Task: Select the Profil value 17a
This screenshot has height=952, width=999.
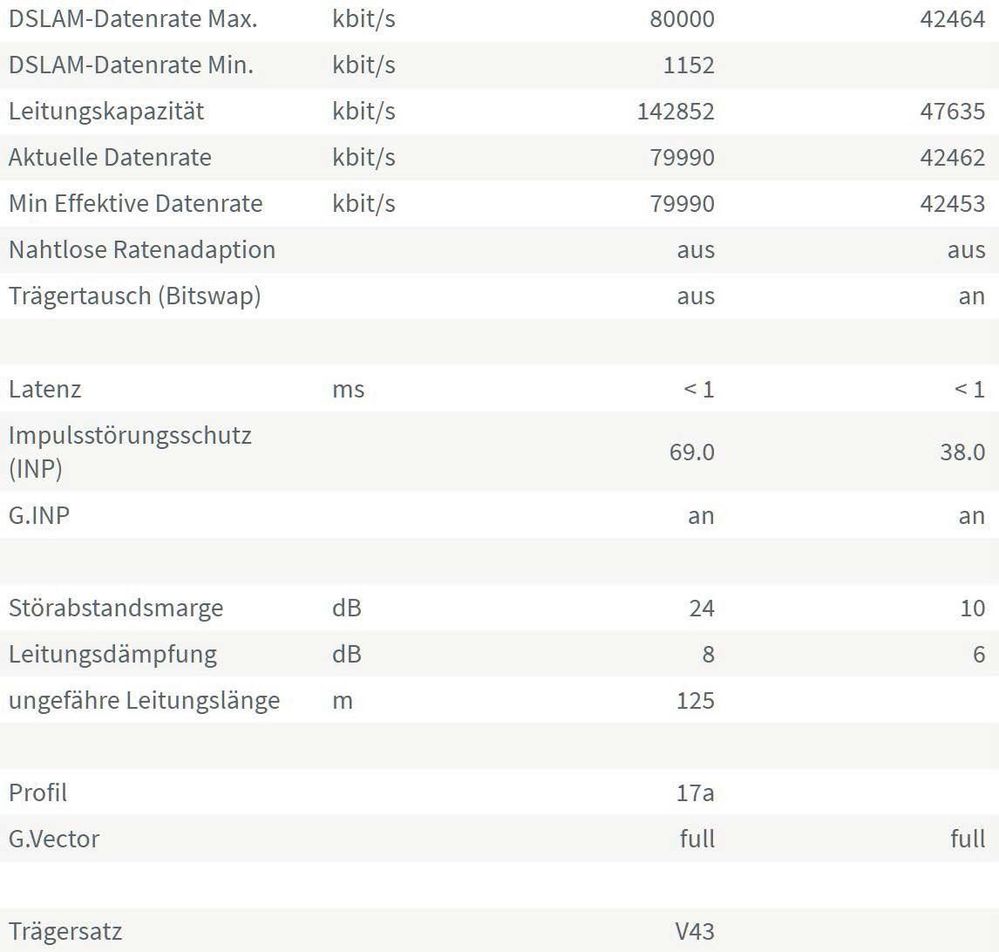Action: click(x=695, y=793)
